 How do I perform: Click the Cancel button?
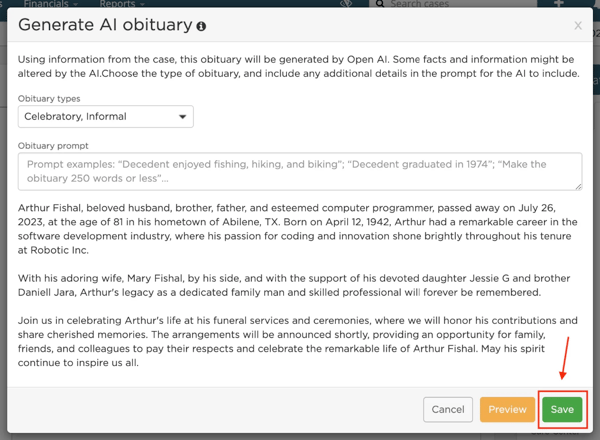click(448, 410)
